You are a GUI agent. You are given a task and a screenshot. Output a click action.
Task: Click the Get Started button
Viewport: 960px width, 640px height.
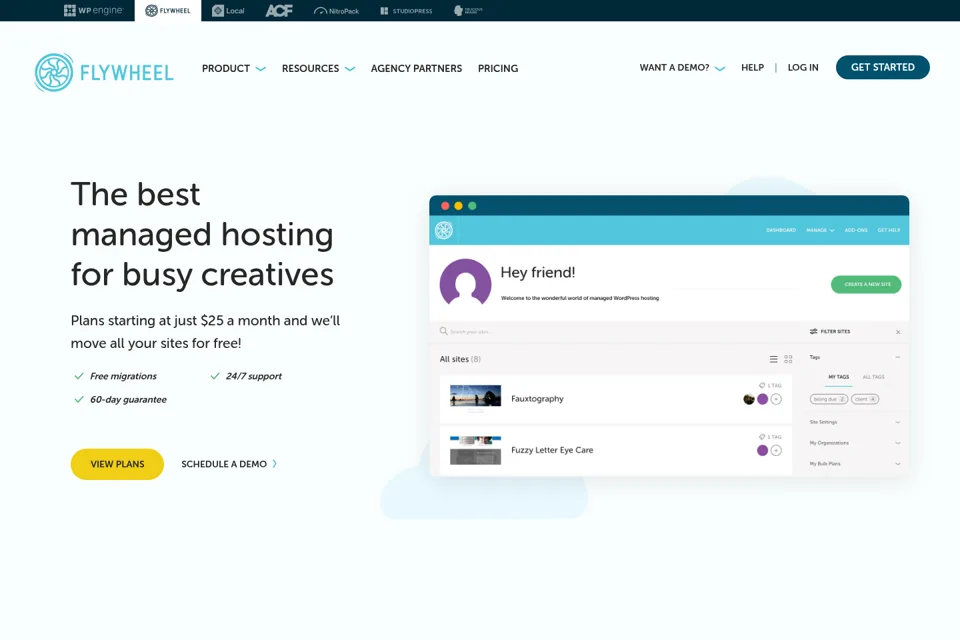coord(882,67)
